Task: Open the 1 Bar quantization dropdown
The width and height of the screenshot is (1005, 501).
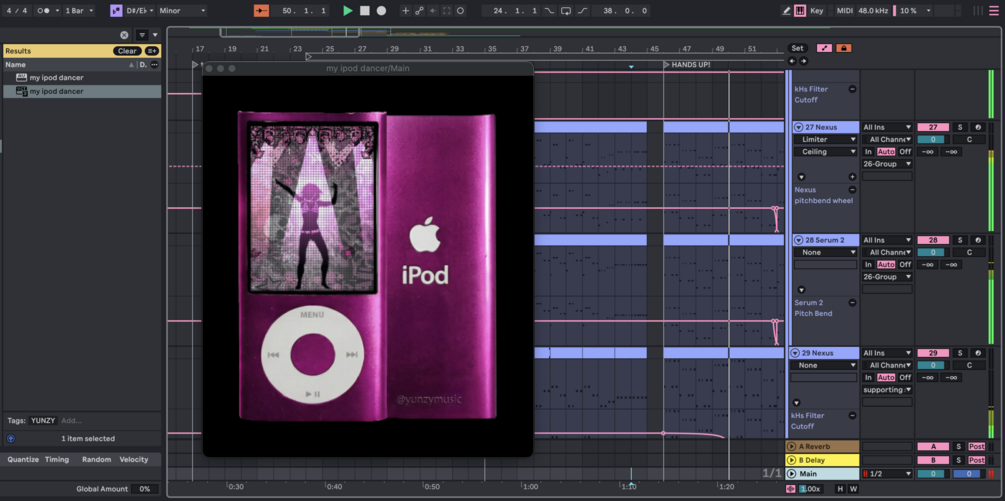Action: click(79, 11)
